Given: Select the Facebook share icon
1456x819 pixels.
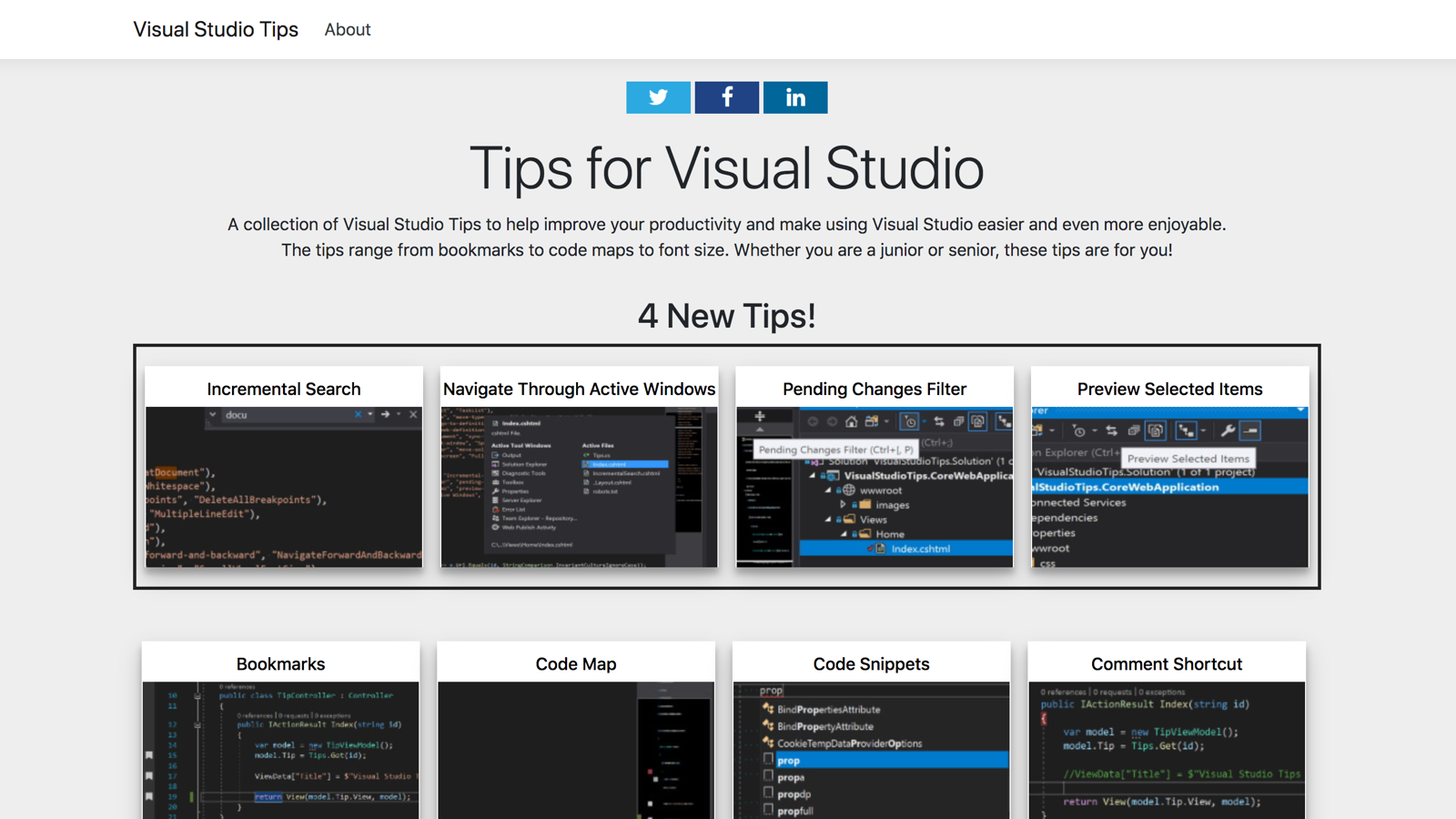Looking at the screenshot, I should pyautogui.click(x=726, y=97).
